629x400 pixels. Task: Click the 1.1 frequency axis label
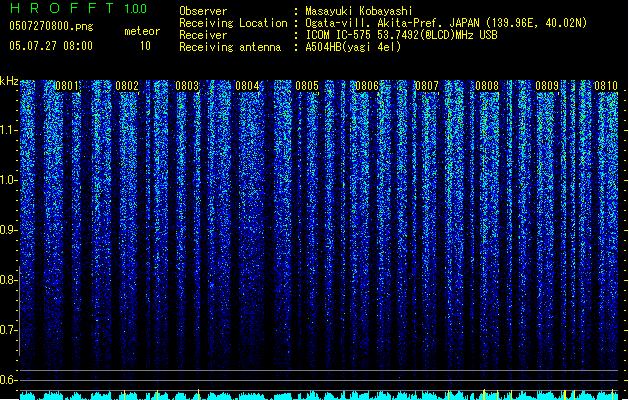pos(9,130)
